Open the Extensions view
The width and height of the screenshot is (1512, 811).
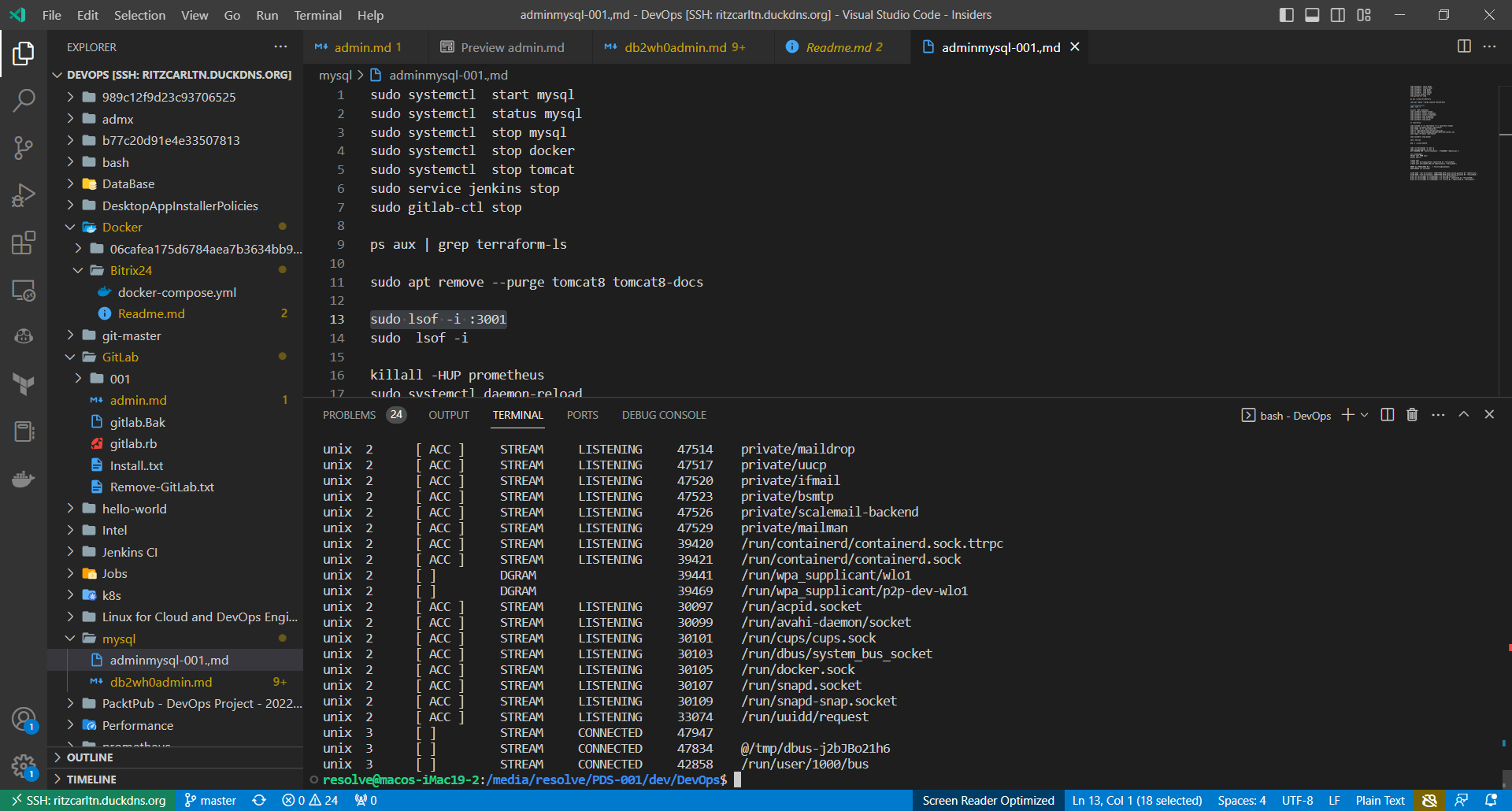point(24,243)
